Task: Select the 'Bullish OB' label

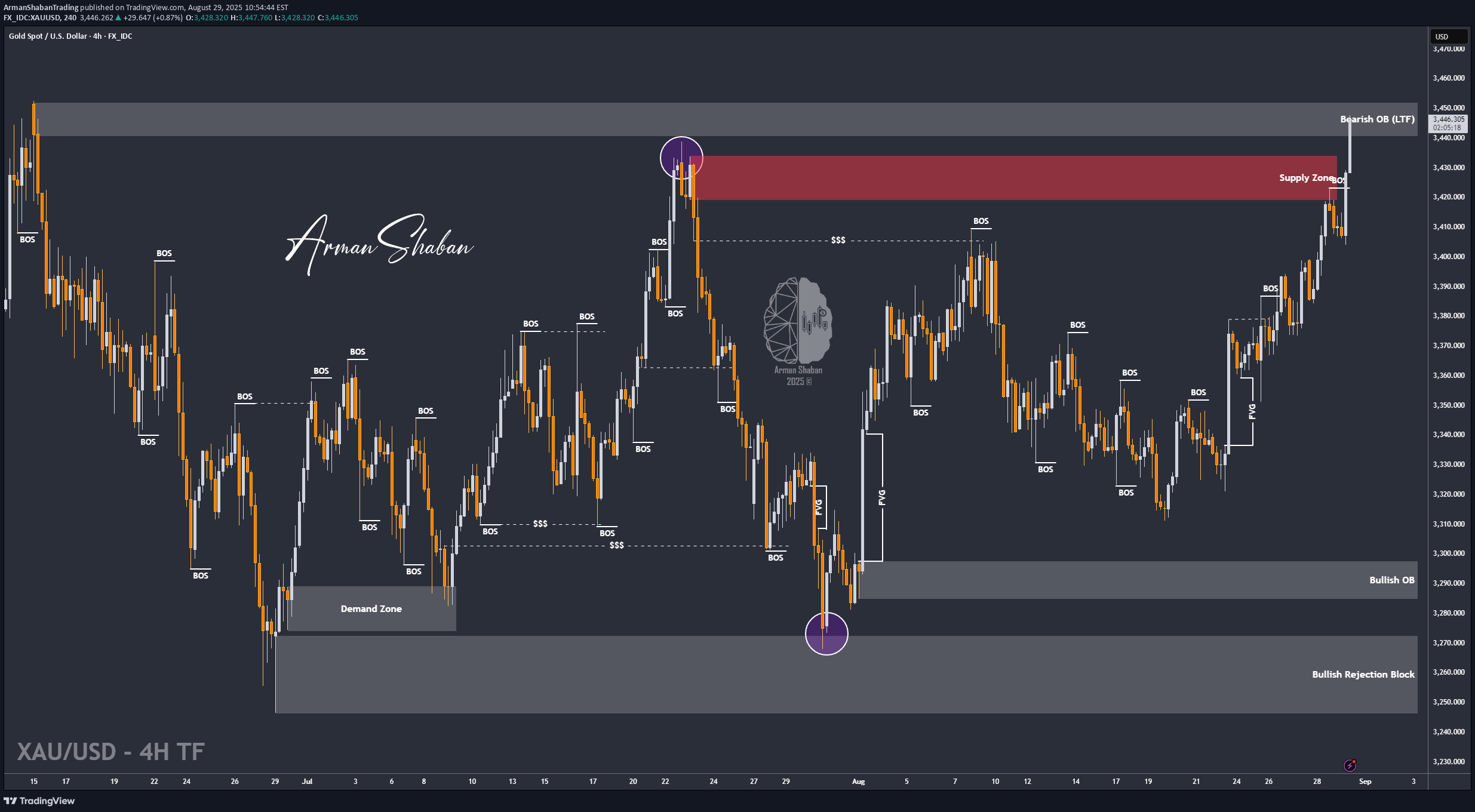Action: pos(1391,580)
